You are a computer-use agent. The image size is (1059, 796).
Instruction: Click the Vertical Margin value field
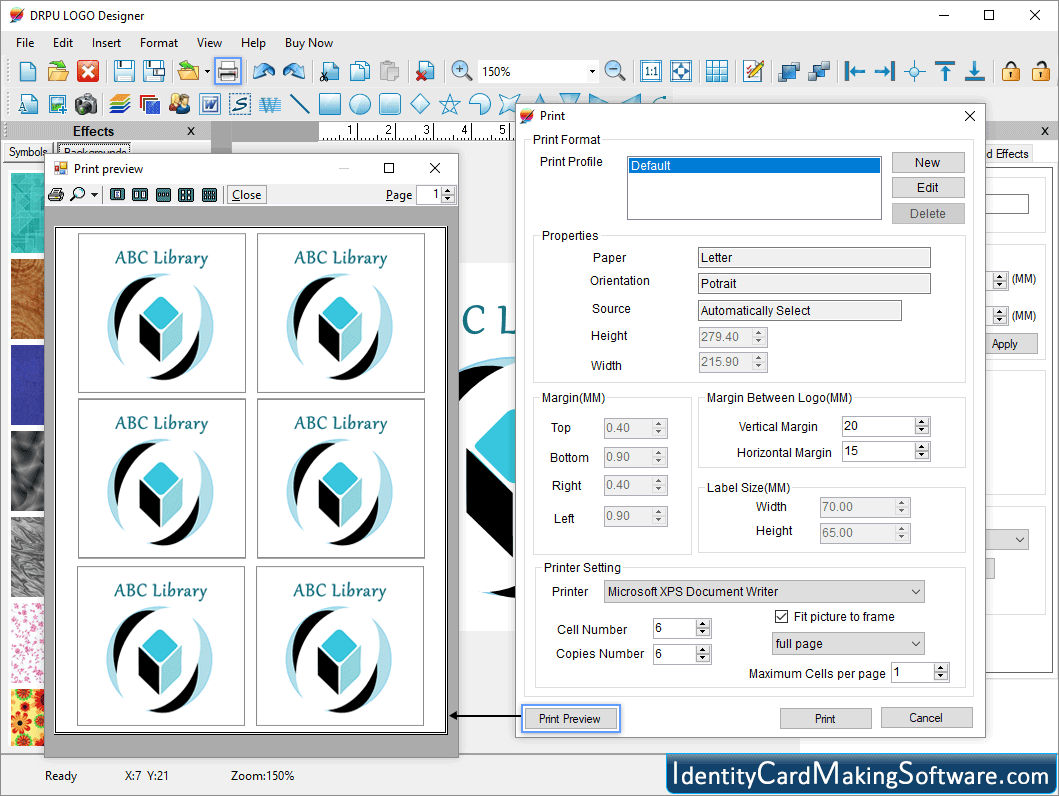pyautogui.click(x=879, y=426)
